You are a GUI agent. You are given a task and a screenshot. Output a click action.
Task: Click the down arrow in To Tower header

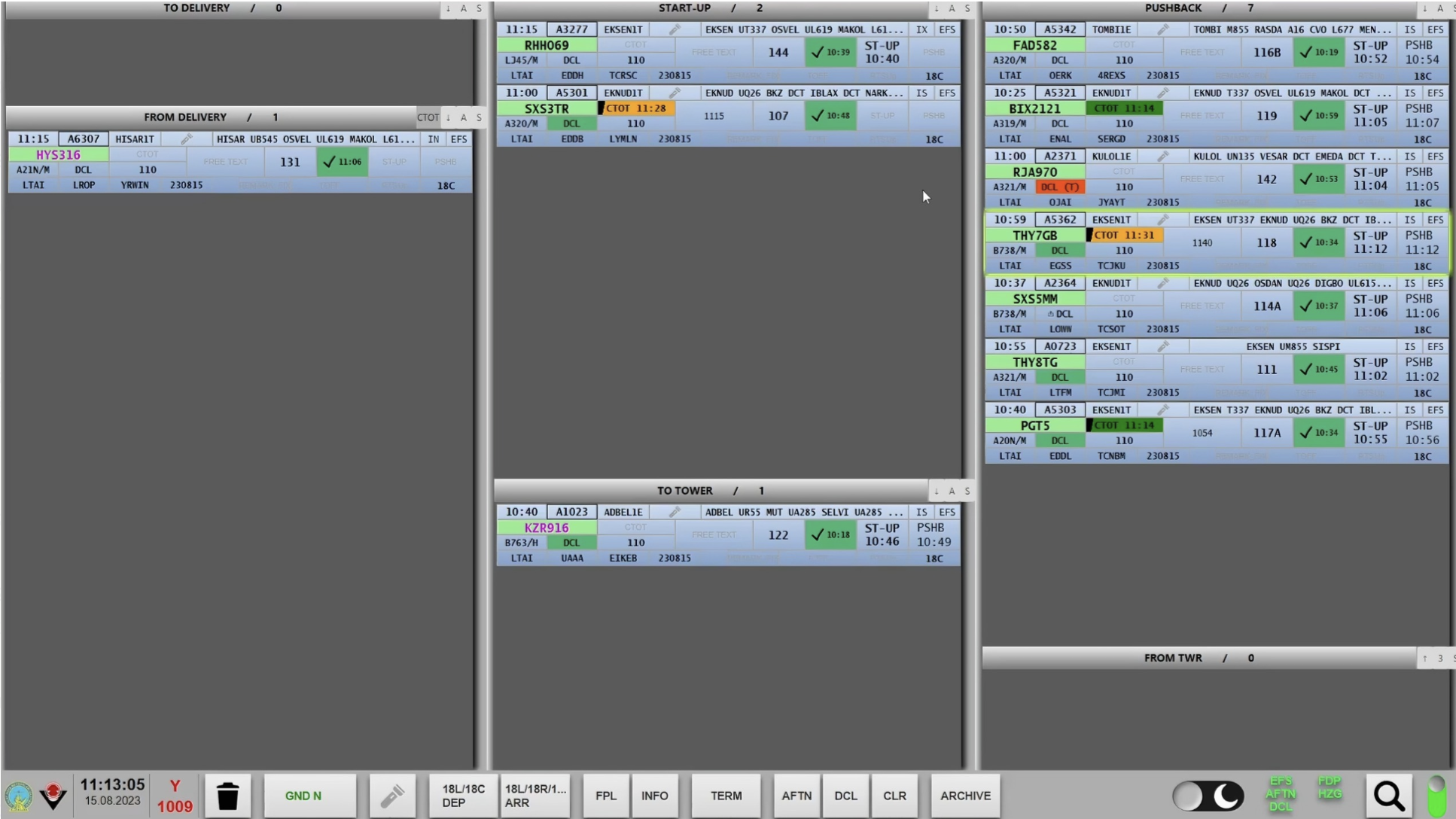937,491
